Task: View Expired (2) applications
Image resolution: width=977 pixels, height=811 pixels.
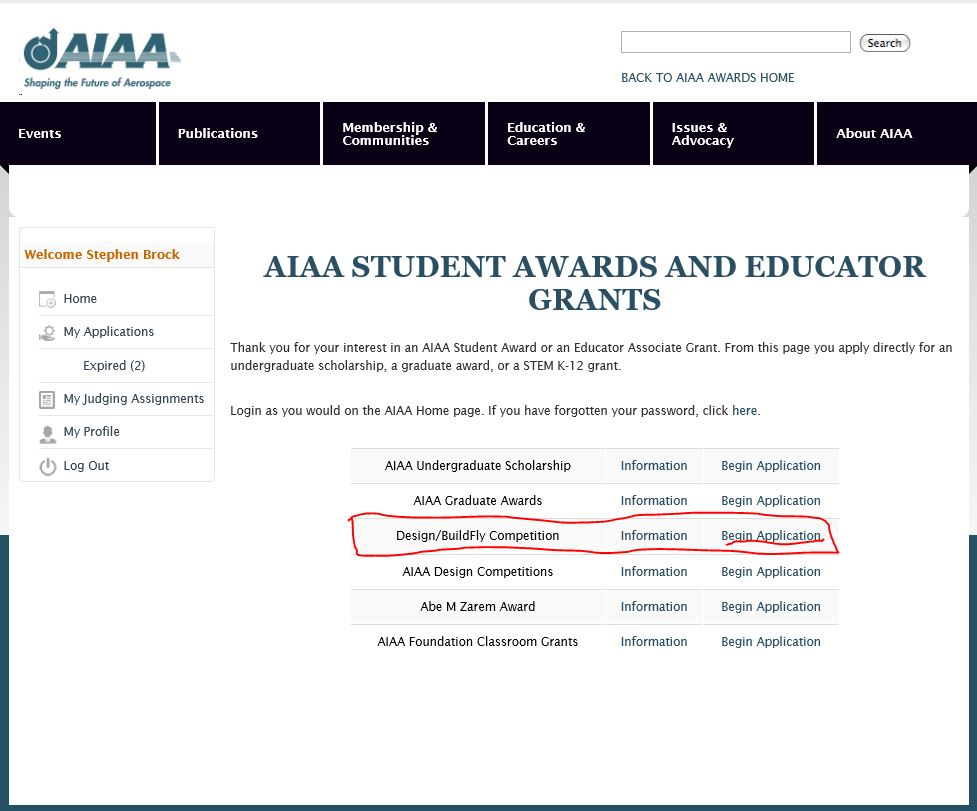Action: click(x=114, y=365)
